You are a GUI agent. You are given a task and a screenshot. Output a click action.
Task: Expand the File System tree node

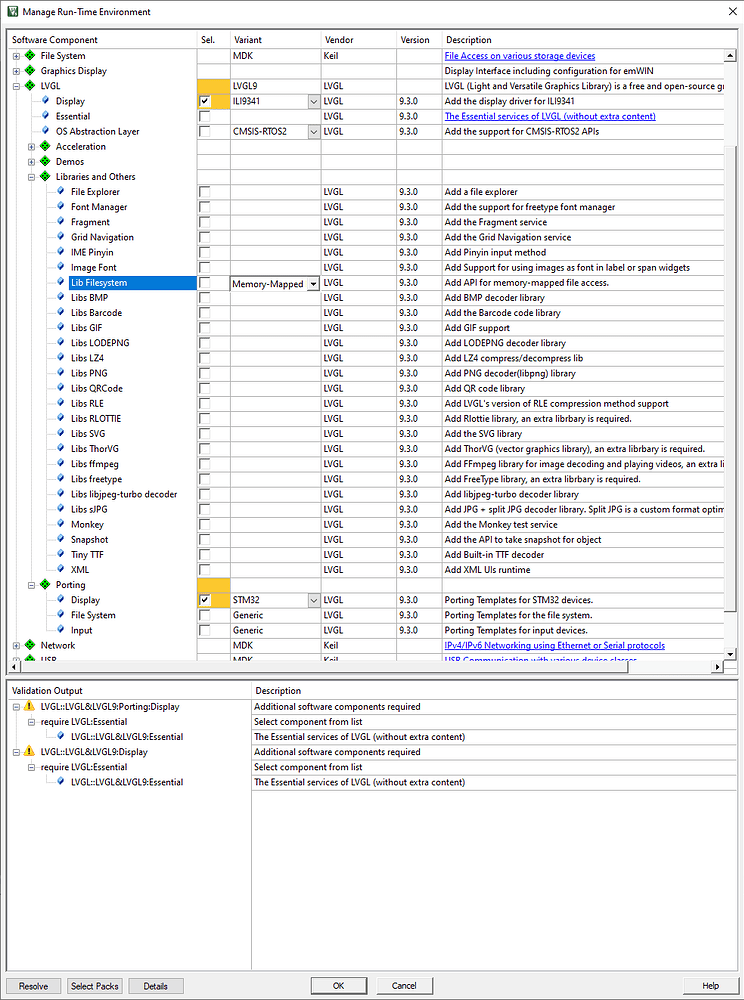point(17,56)
